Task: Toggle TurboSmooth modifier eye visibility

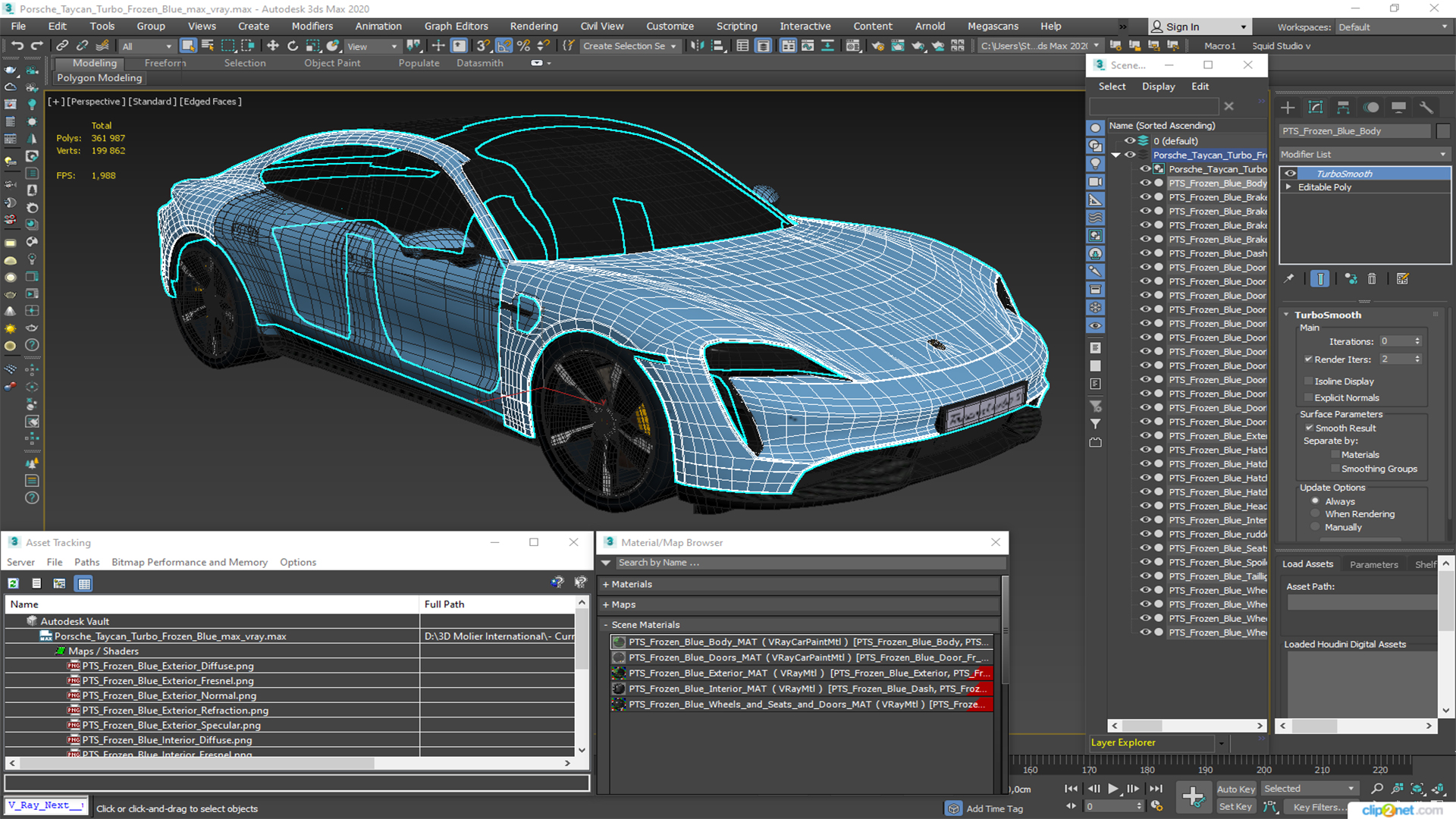Action: [x=1290, y=174]
